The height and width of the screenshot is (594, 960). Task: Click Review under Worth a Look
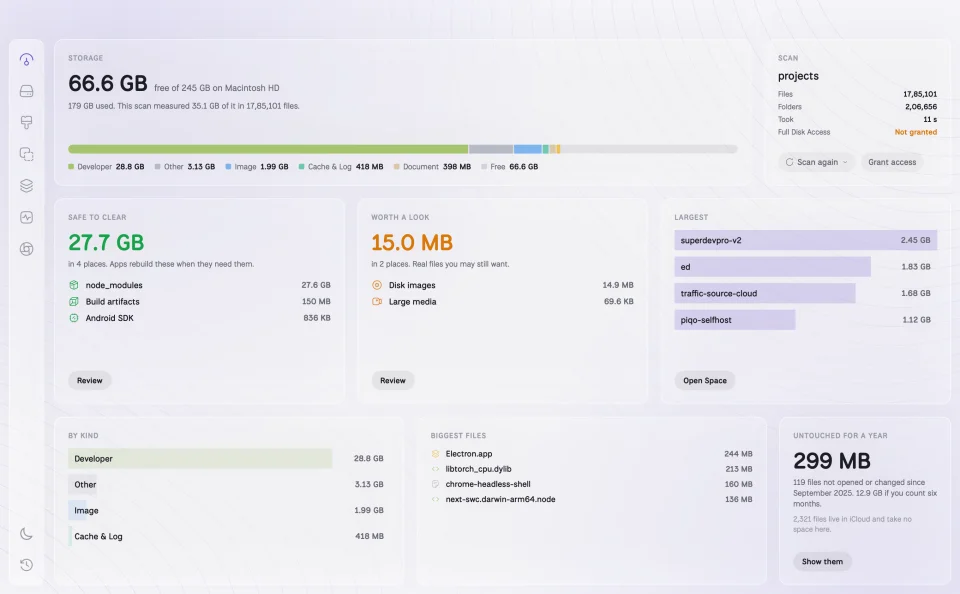pyautogui.click(x=392, y=380)
